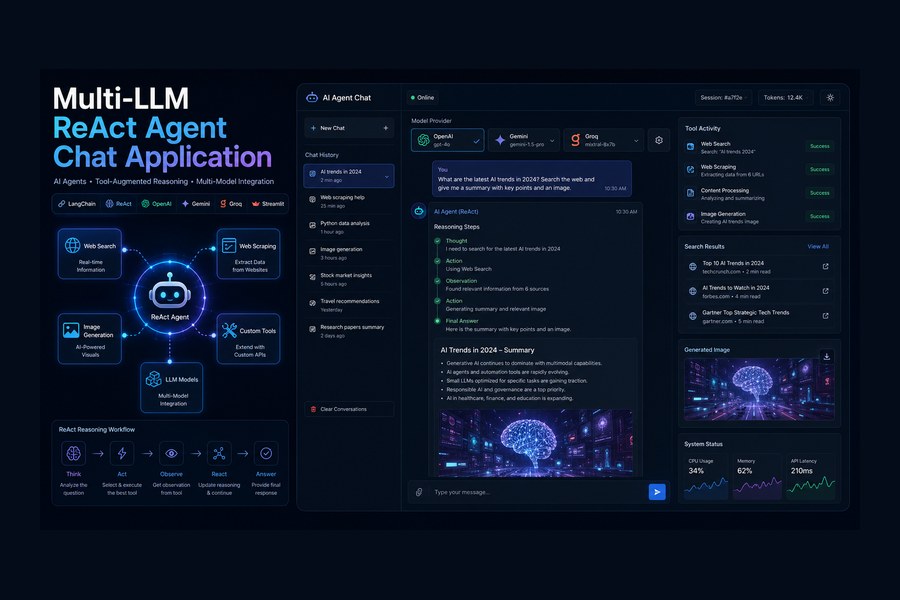The height and width of the screenshot is (600, 900).
Task: Click the AI Agent (ReAct) avatar icon
Action: point(419,211)
